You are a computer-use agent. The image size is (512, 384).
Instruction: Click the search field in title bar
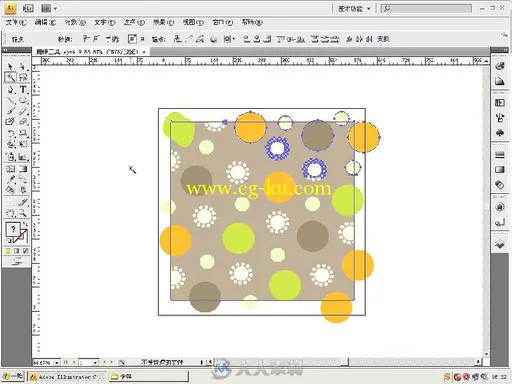[426, 8]
